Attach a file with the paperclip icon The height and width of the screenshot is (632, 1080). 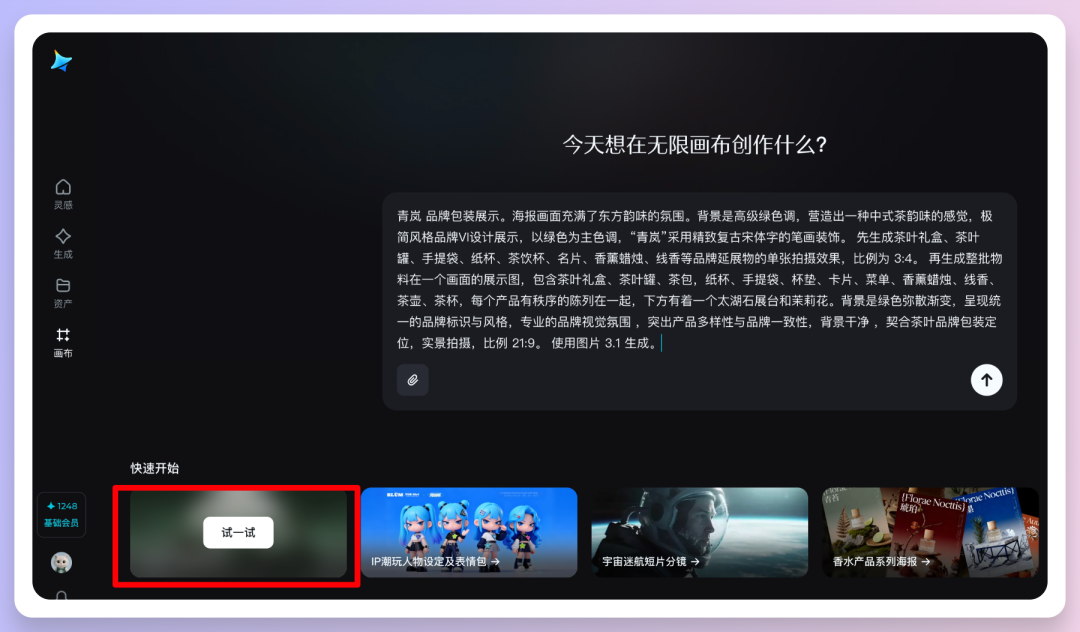[413, 380]
